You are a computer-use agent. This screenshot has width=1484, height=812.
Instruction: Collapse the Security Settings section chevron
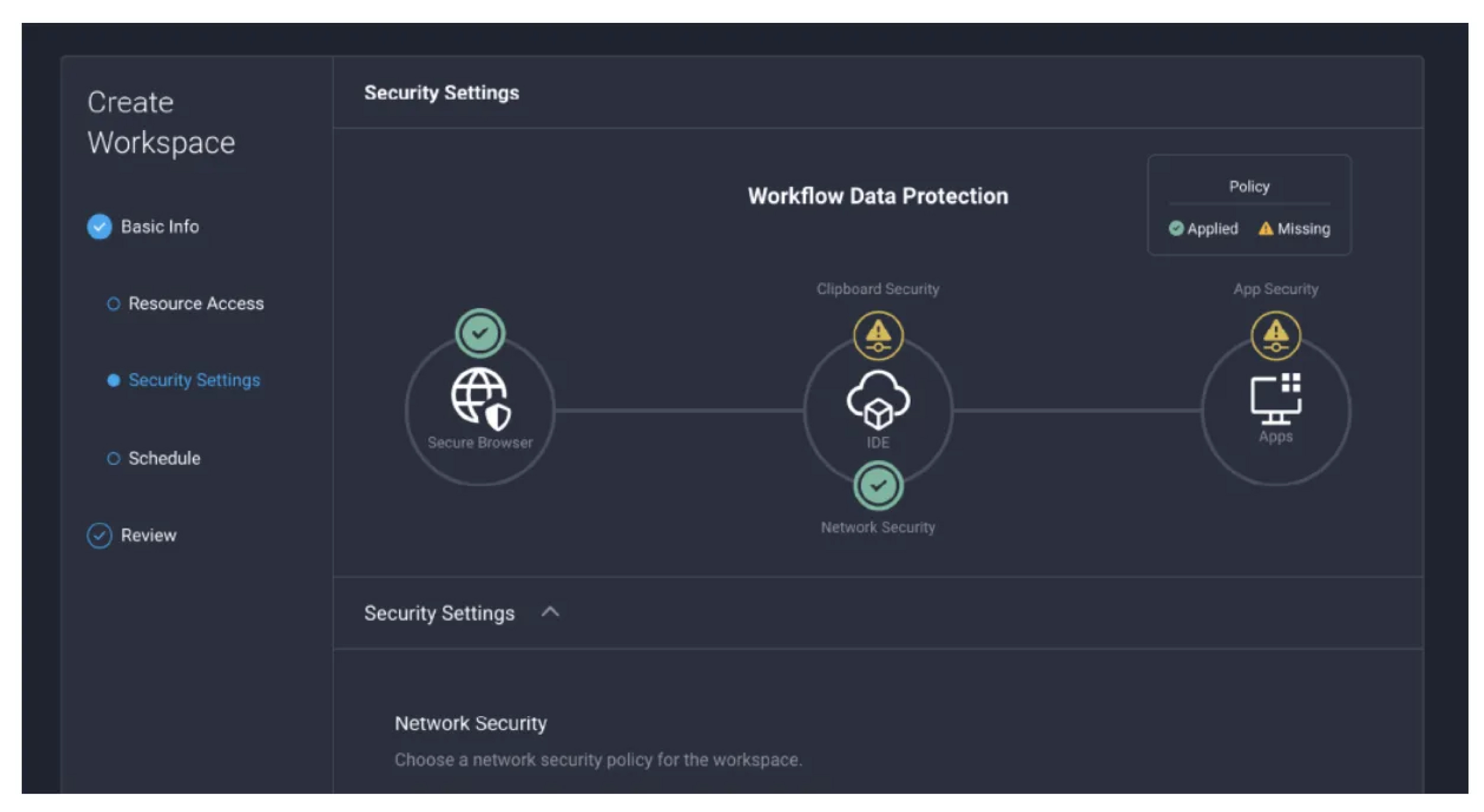[550, 612]
